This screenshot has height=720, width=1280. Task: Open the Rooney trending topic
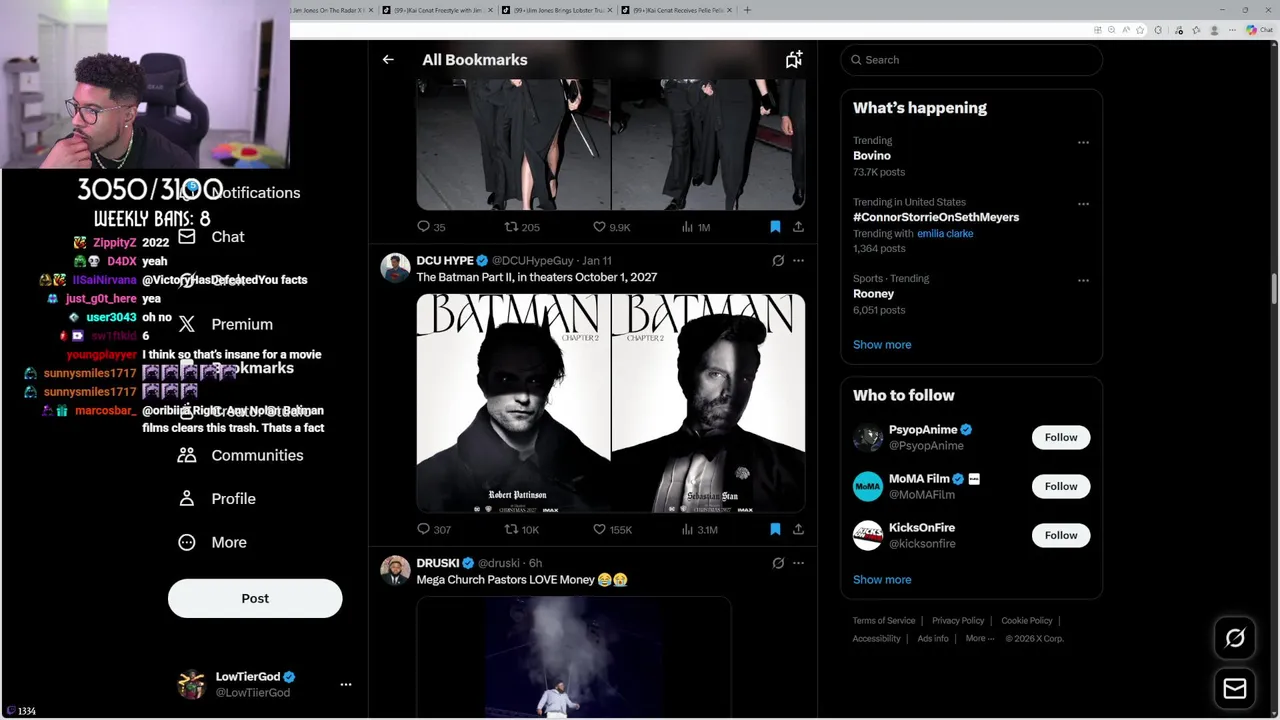coord(873,294)
